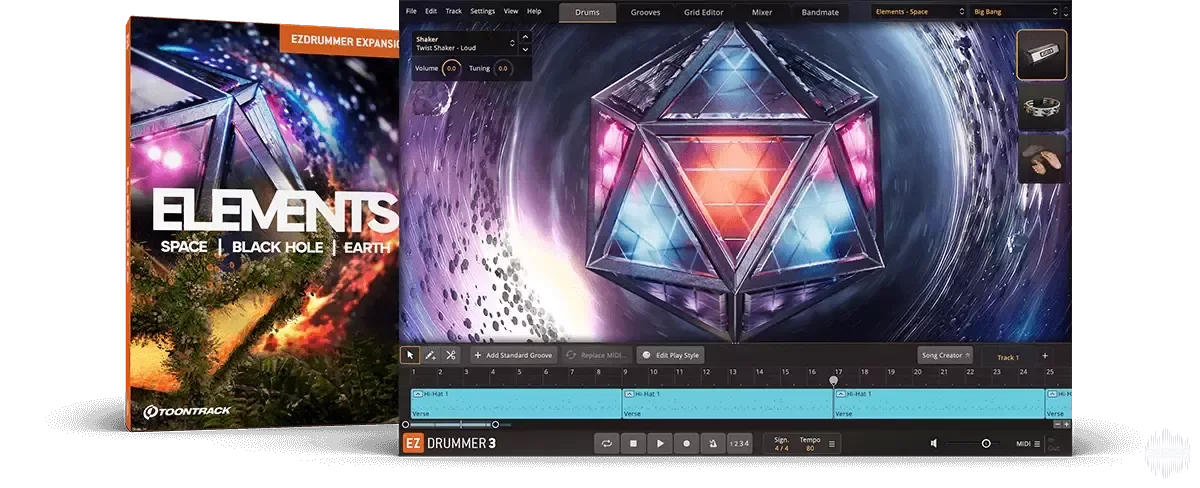Select the scissors cut tool
The image size is (1200, 488).
point(451,355)
